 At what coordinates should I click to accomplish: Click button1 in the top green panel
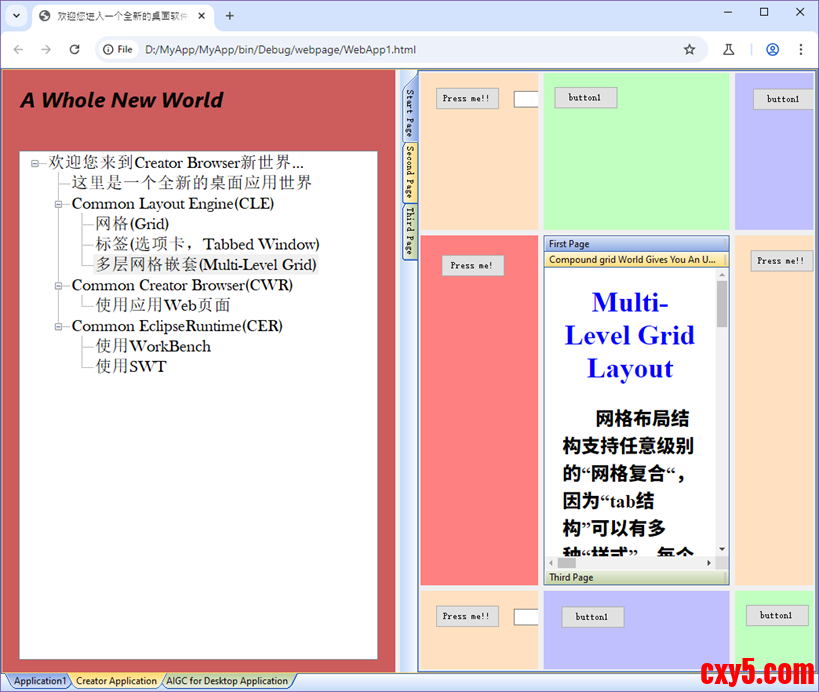coord(585,97)
